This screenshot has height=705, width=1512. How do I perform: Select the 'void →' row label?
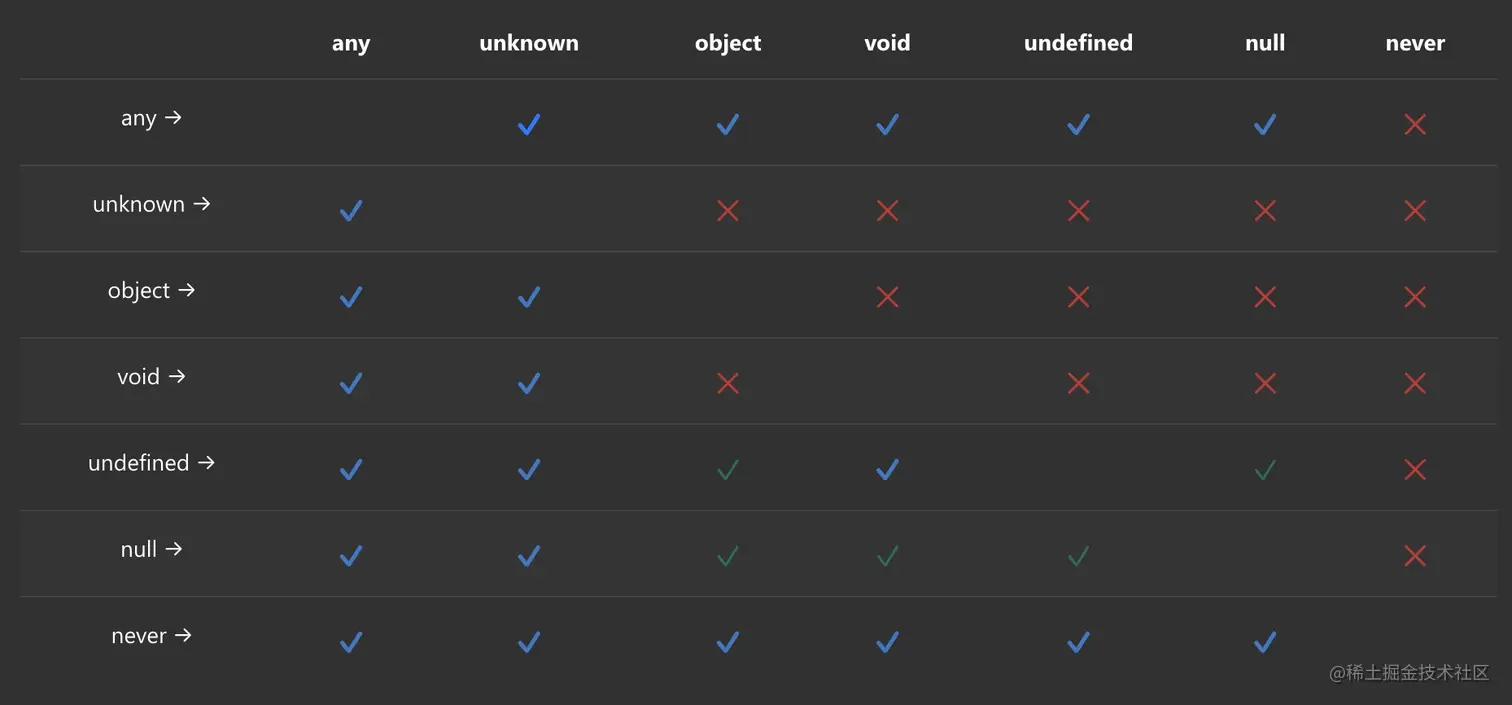coord(151,376)
